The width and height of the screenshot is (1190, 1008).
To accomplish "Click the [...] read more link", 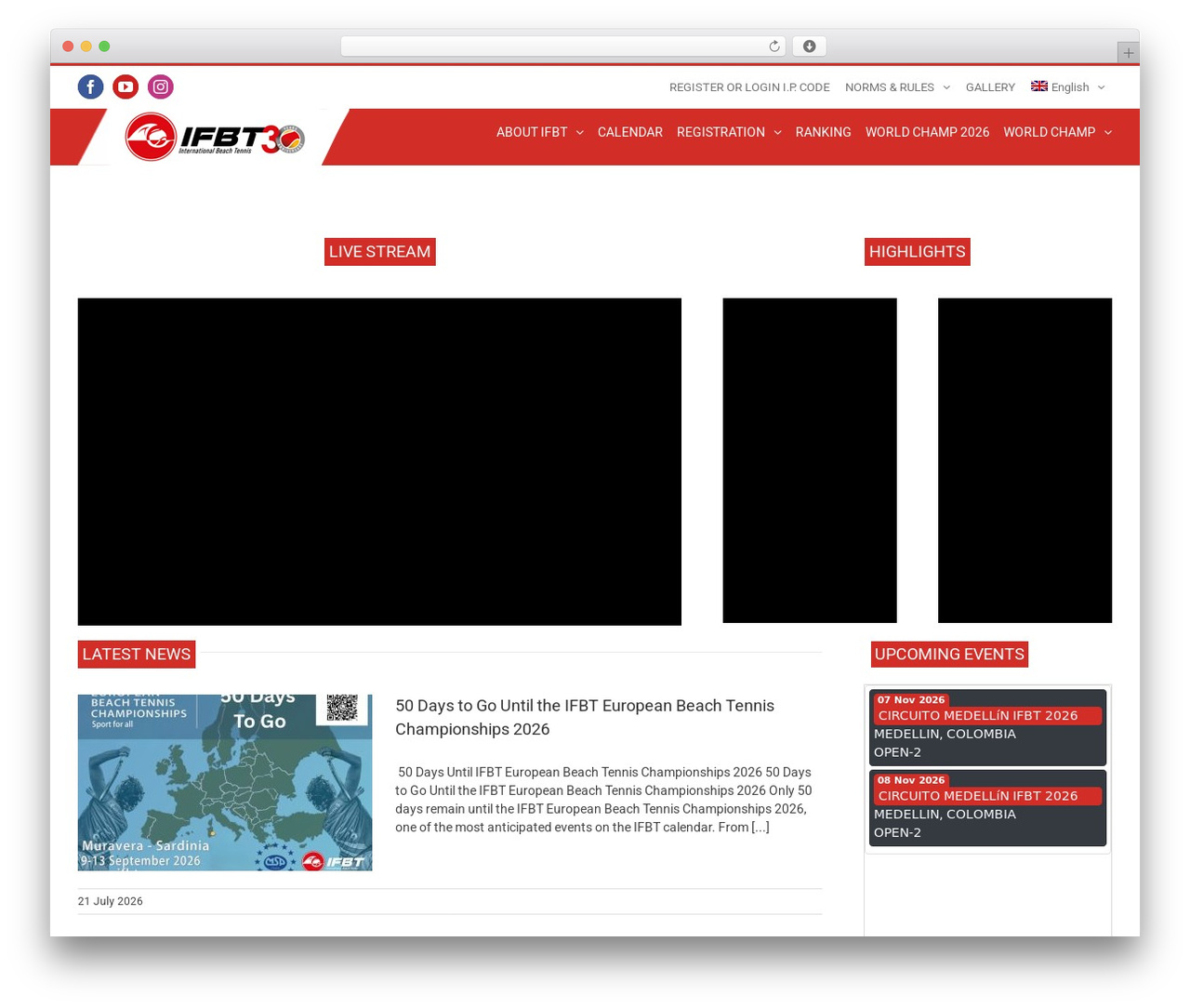I will [x=760, y=828].
